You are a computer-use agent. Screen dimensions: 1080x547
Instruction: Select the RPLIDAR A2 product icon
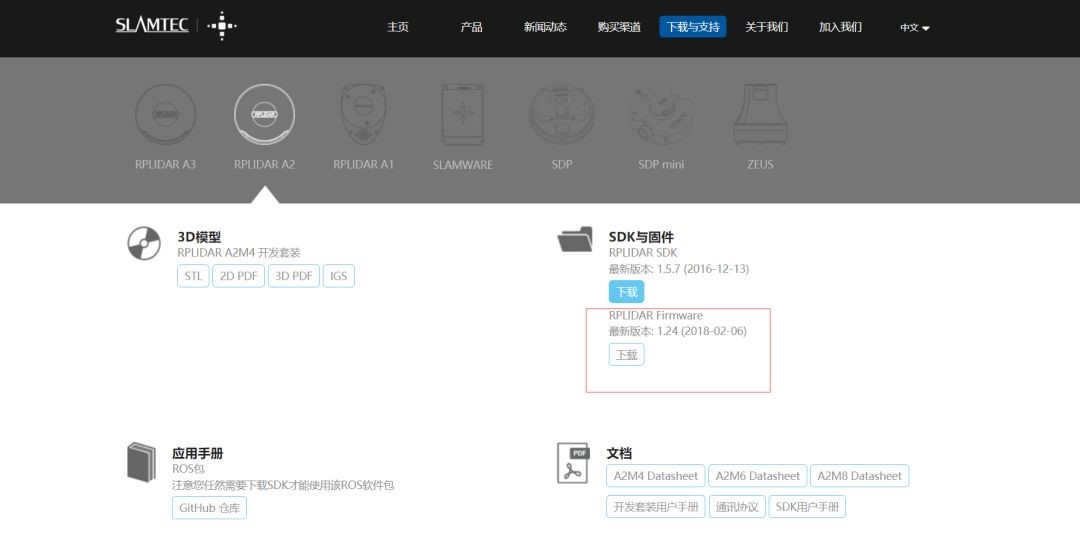(264, 114)
